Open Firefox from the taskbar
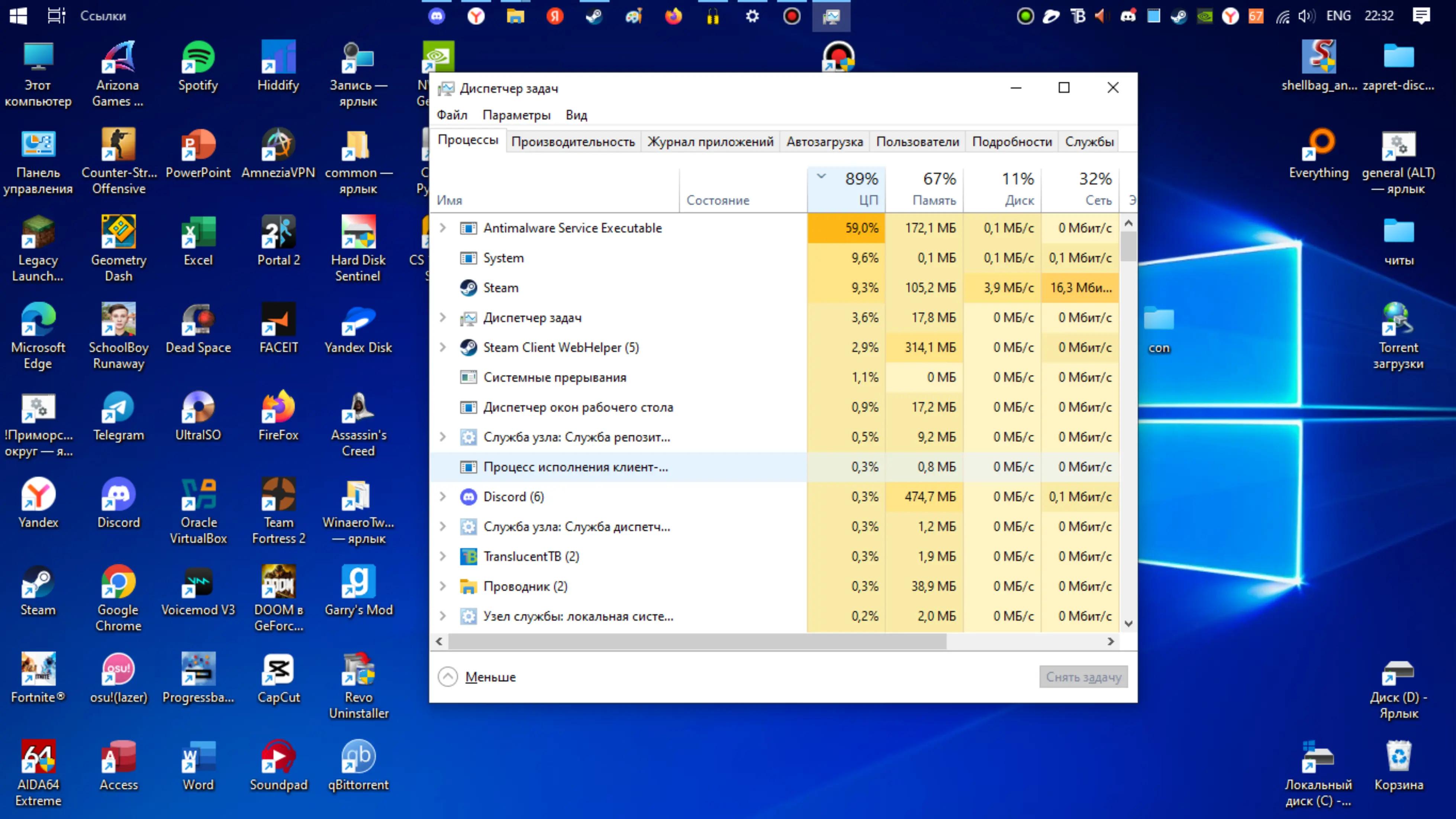Image resolution: width=1456 pixels, height=819 pixels. tap(673, 16)
